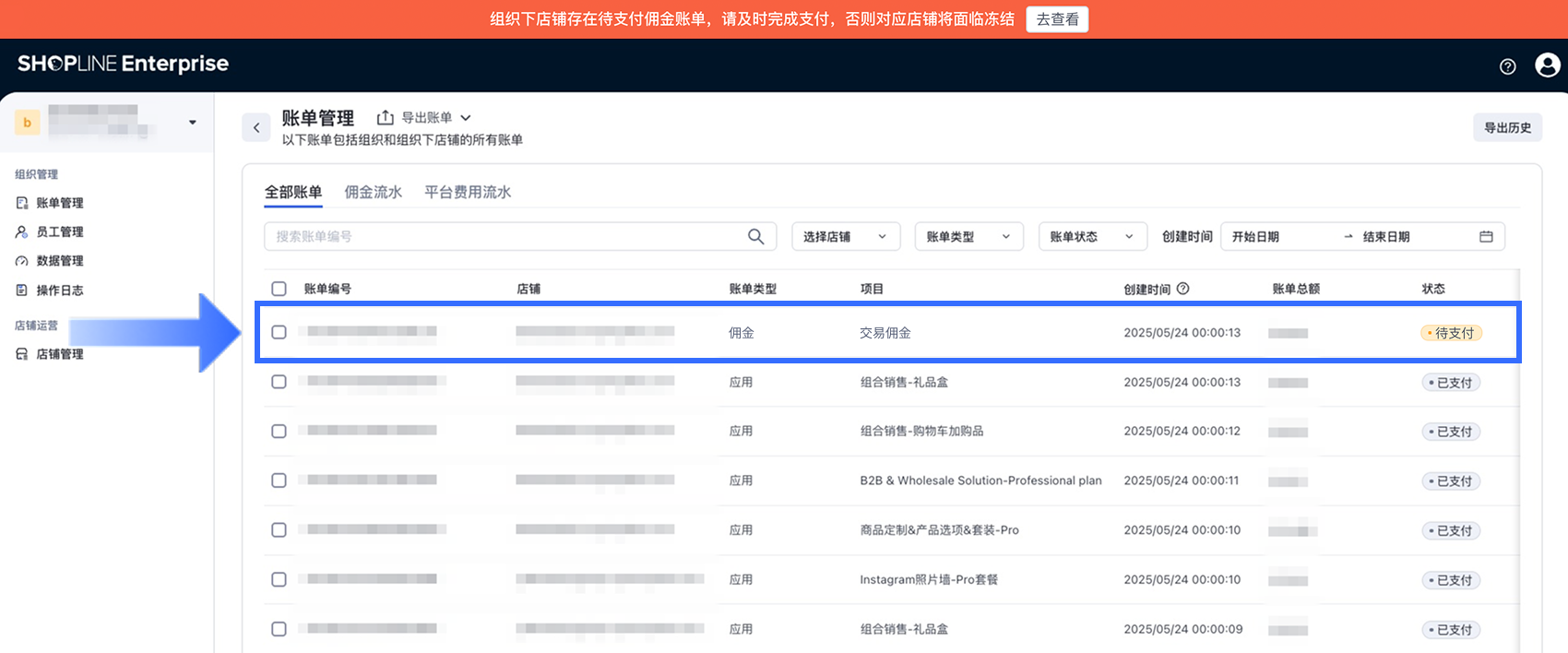Expand the organization switcher arrow
The height and width of the screenshot is (653, 1568).
tap(192, 123)
